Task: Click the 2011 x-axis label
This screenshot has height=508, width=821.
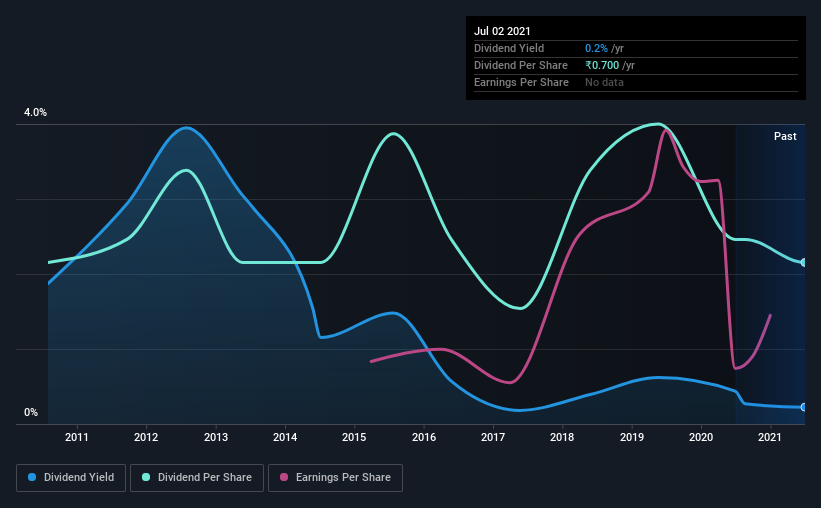Action: 76,437
